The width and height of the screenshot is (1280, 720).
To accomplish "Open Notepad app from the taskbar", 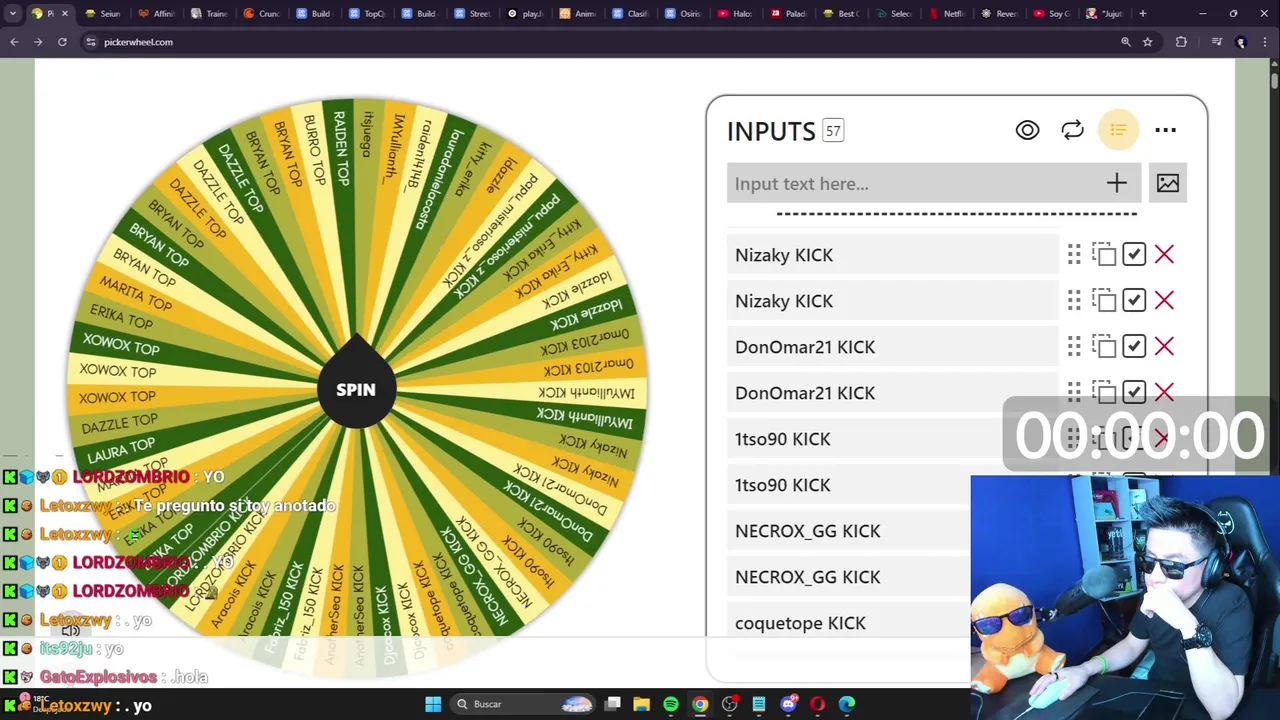I will click(759, 704).
